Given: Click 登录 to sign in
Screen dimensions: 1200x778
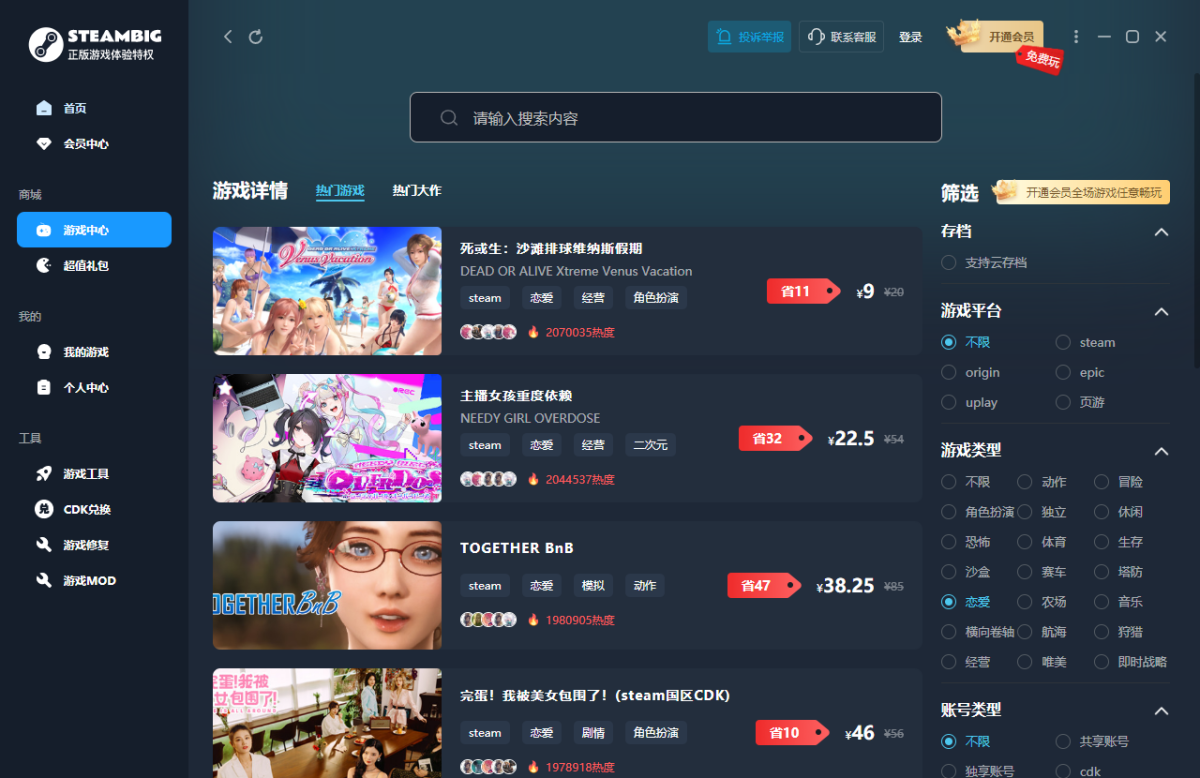Looking at the screenshot, I should coord(910,37).
